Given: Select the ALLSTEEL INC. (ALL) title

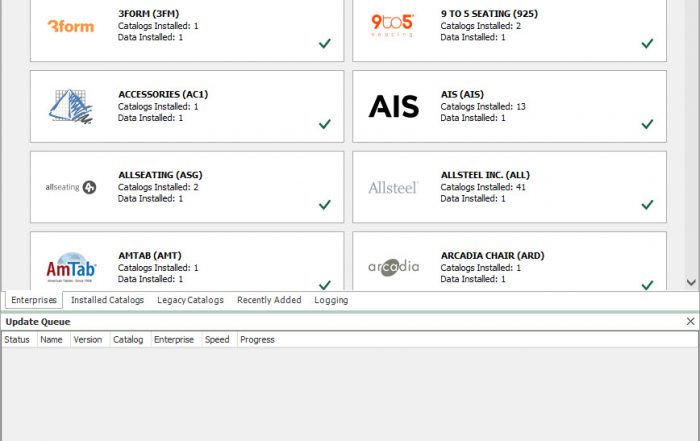Looking at the screenshot, I should click(485, 175).
